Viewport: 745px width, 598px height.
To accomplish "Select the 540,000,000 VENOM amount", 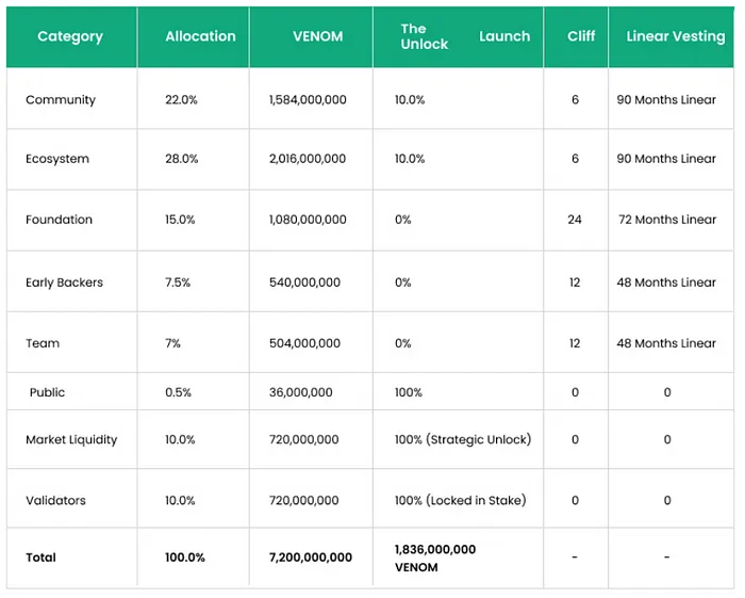I will pos(305,283).
